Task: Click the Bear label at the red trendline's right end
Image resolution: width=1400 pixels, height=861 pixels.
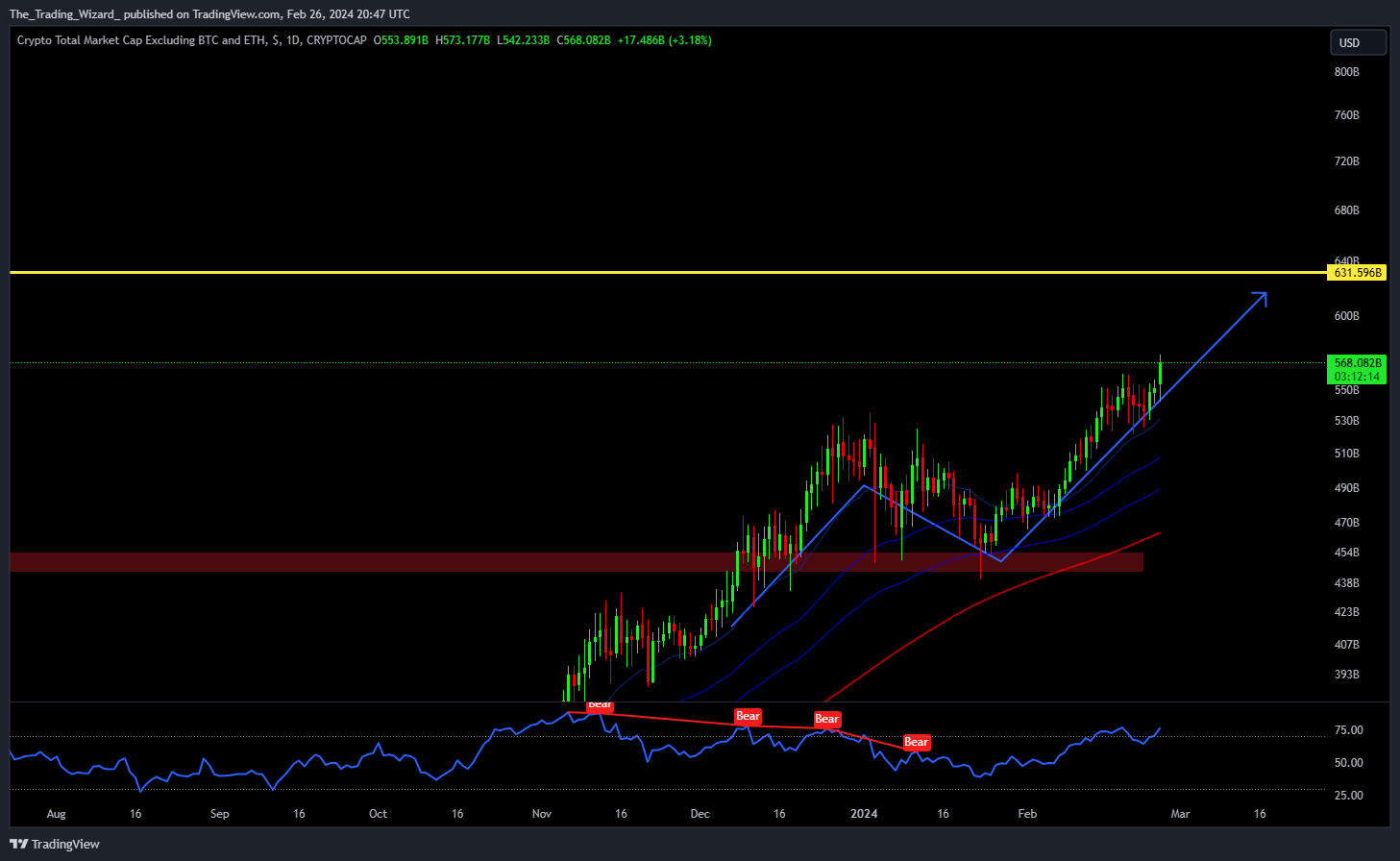Action: pos(917,742)
